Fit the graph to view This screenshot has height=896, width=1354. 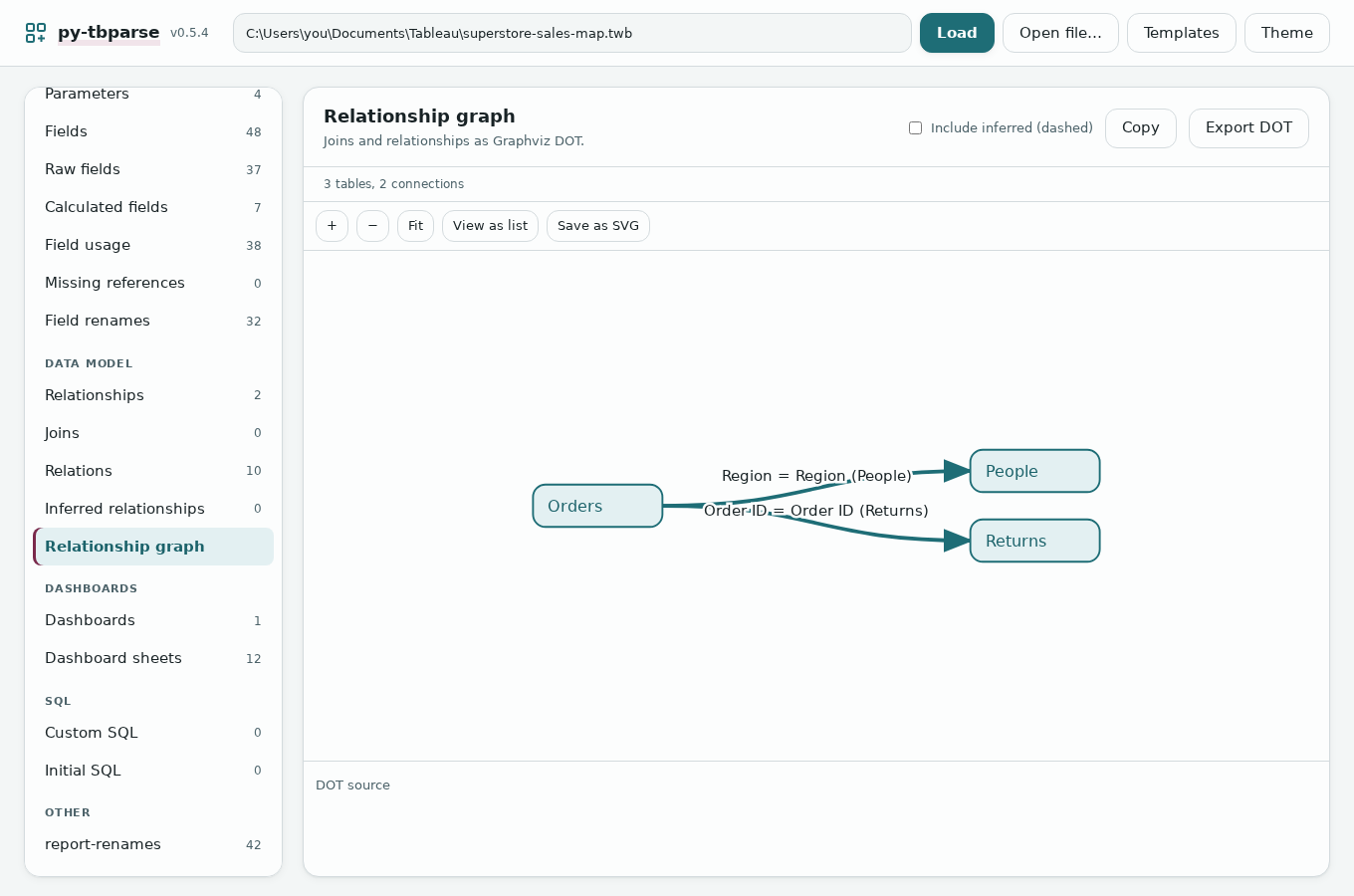coord(415,226)
